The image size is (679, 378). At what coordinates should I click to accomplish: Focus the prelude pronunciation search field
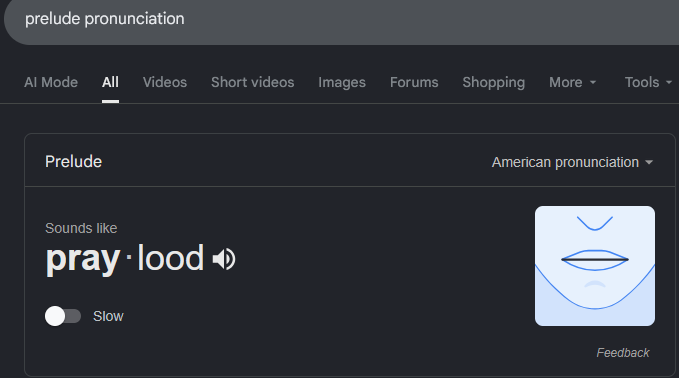click(x=341, y=19)
